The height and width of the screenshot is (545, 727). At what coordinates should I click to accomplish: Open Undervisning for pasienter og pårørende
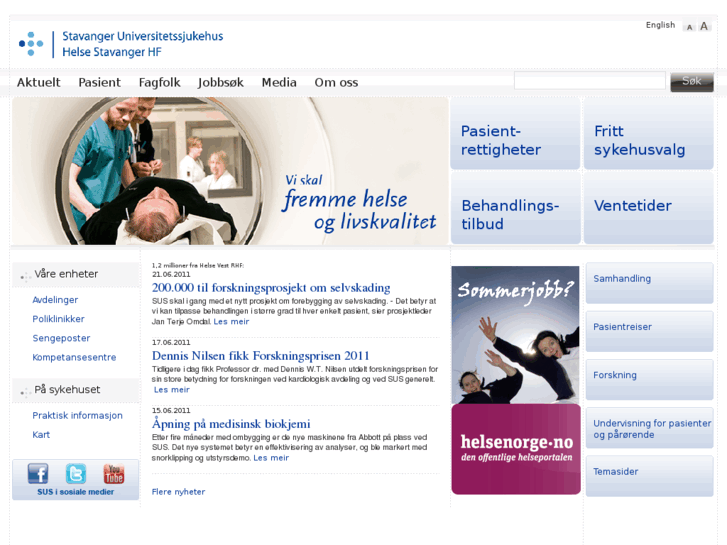pos(649,427)
